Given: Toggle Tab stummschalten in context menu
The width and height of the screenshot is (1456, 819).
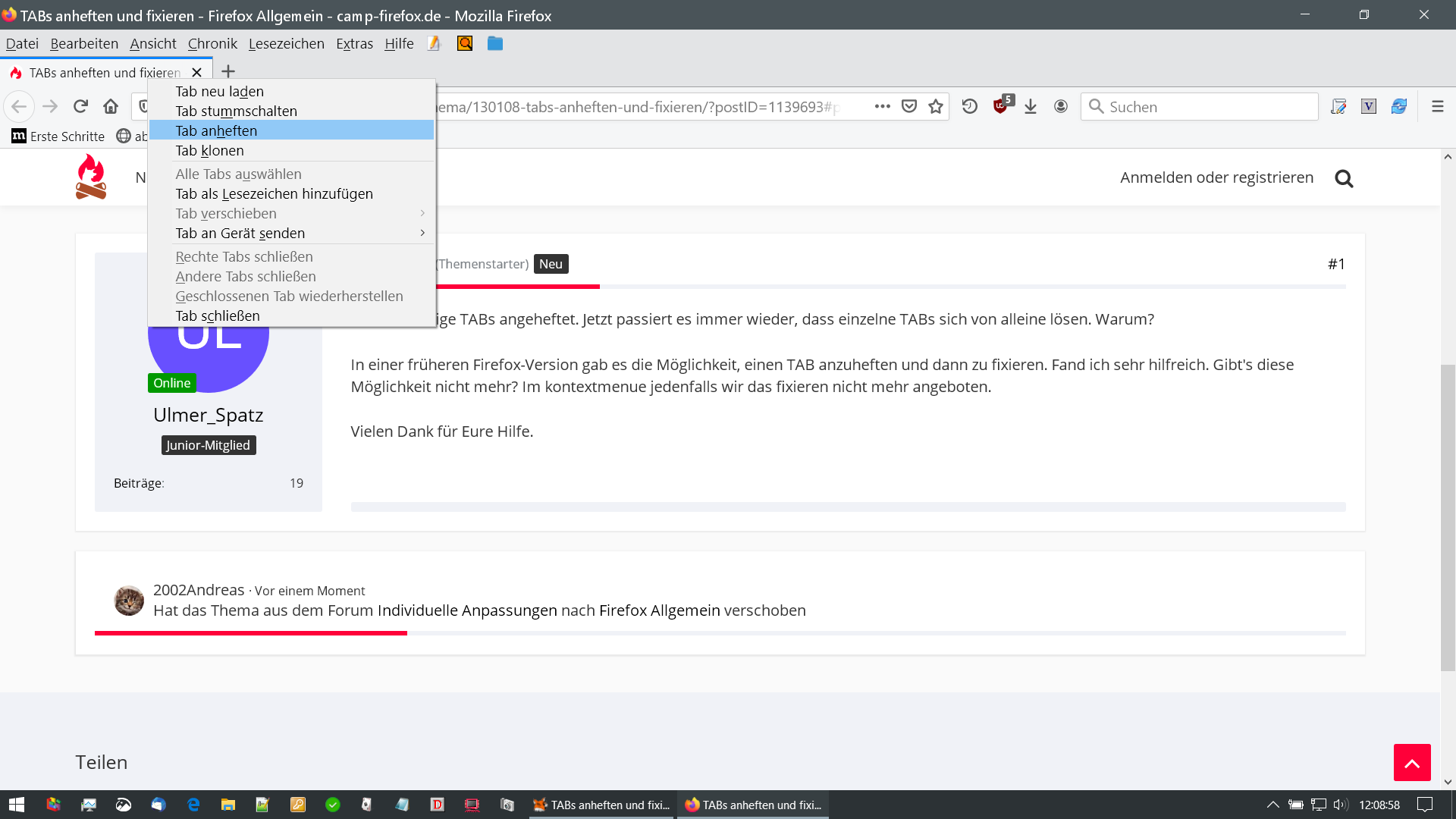Looking at the screenshot, I should (236, 111).
